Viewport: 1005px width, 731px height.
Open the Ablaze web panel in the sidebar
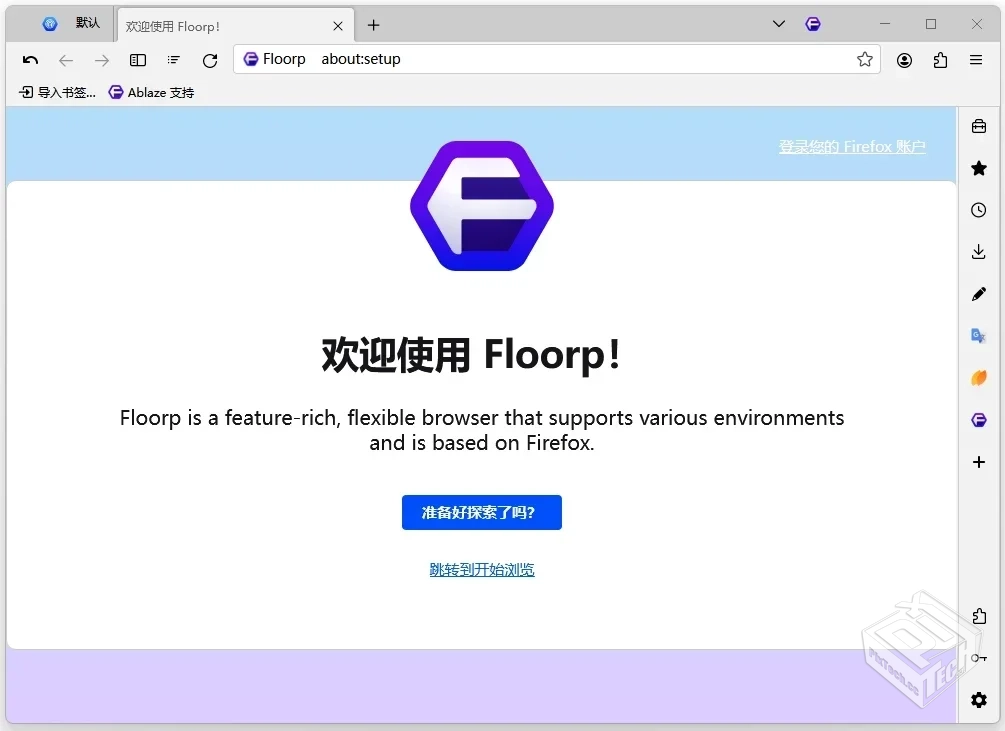[978, 378]
